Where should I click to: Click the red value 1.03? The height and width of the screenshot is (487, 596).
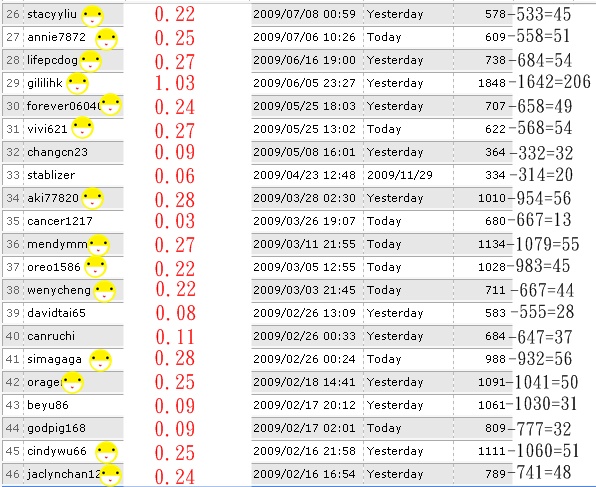coord(175,83)
